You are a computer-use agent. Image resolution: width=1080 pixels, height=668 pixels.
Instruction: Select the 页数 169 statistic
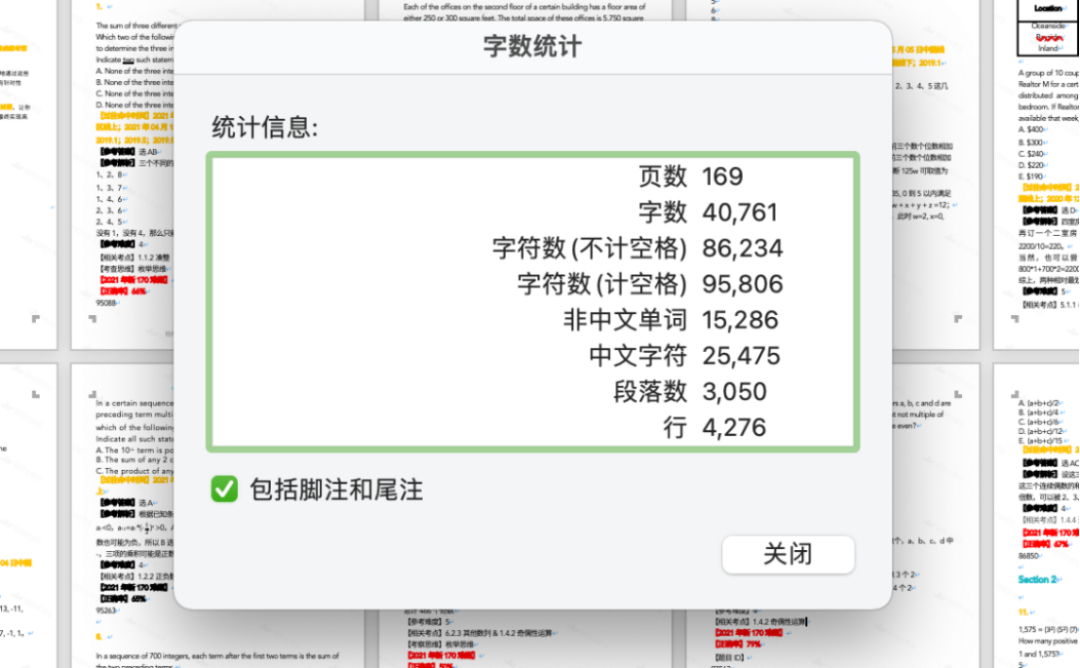click(x=700, y=176)
